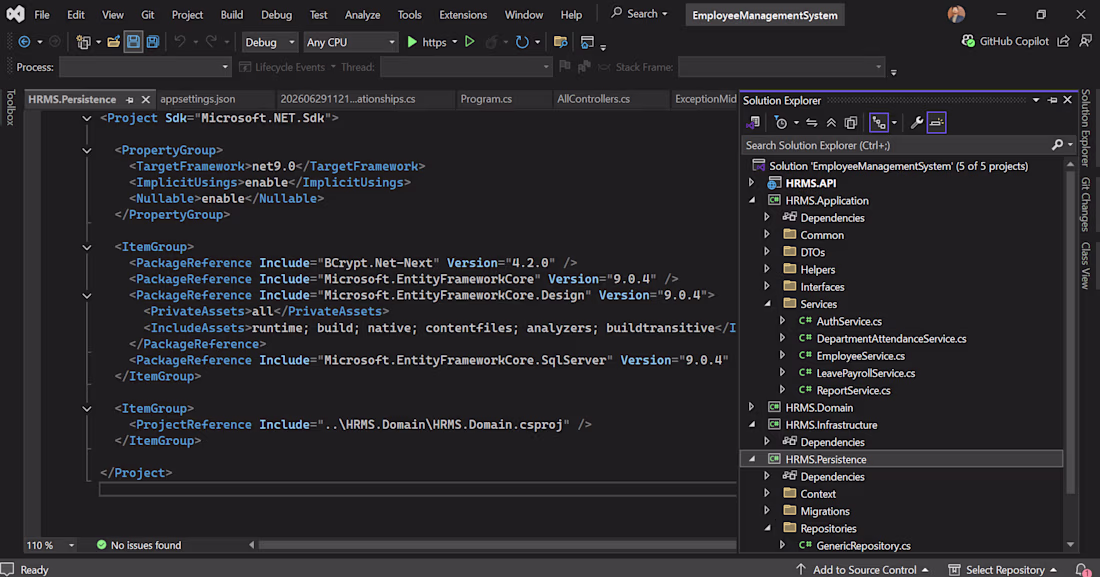Open GitHub Copilot from the title bar
The width and height of the screenshot is (1100, 577).
[x=1005, y=41]
